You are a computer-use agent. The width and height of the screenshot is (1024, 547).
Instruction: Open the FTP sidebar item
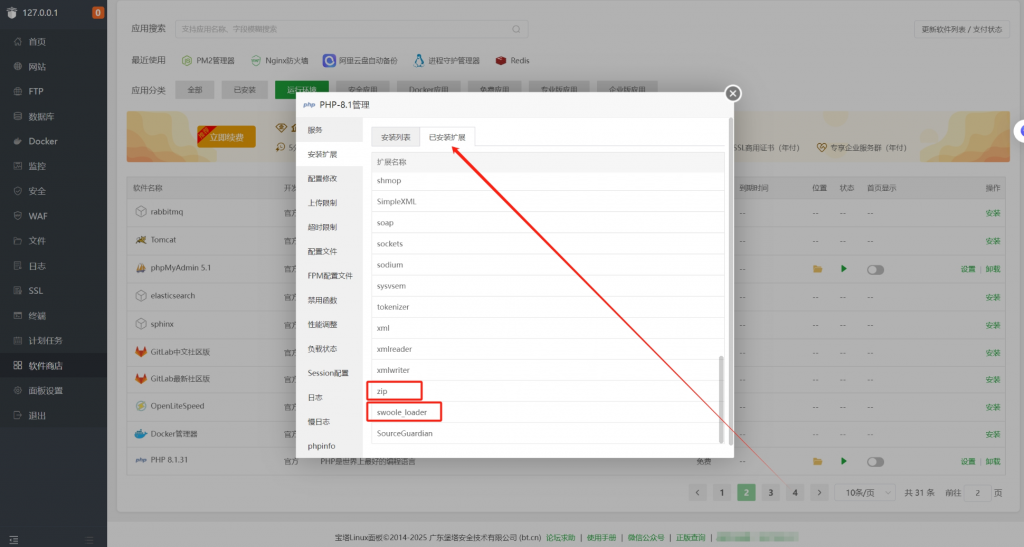coord(35,91)
